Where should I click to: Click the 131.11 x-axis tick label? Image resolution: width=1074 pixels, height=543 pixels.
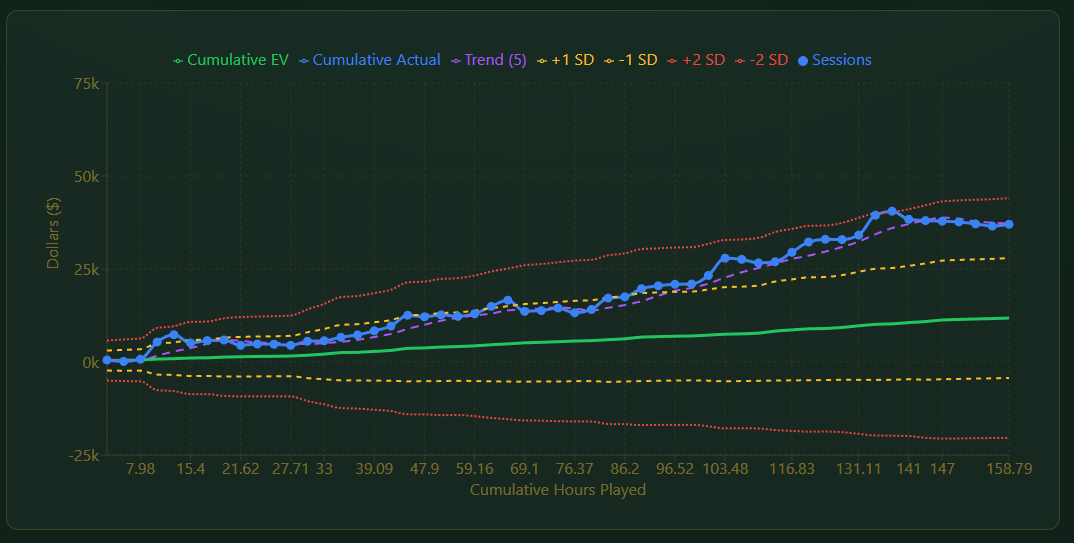point(860,469)
